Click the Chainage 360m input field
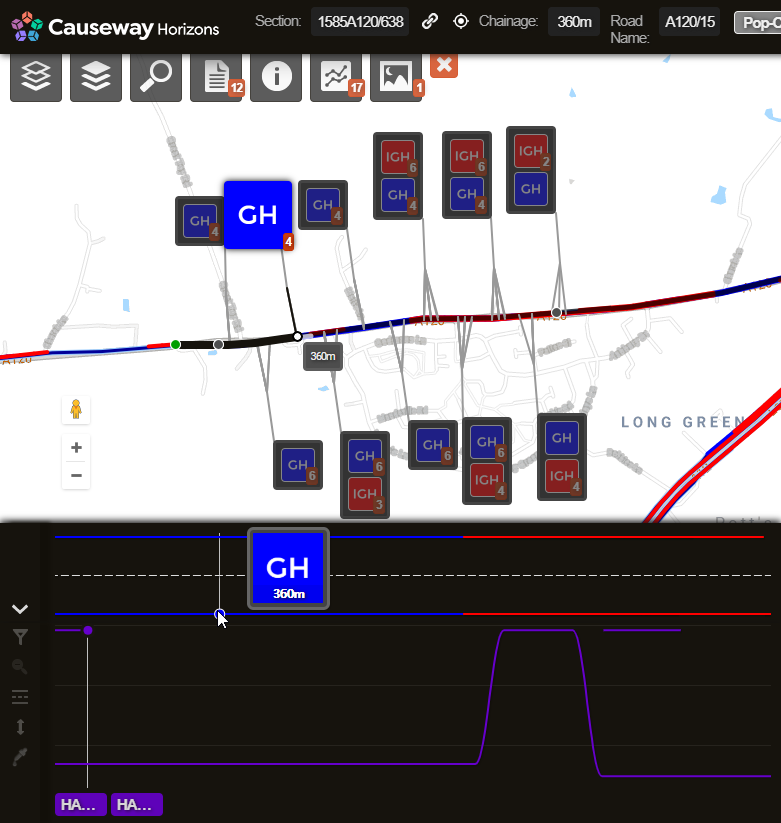 coord(573,21)
